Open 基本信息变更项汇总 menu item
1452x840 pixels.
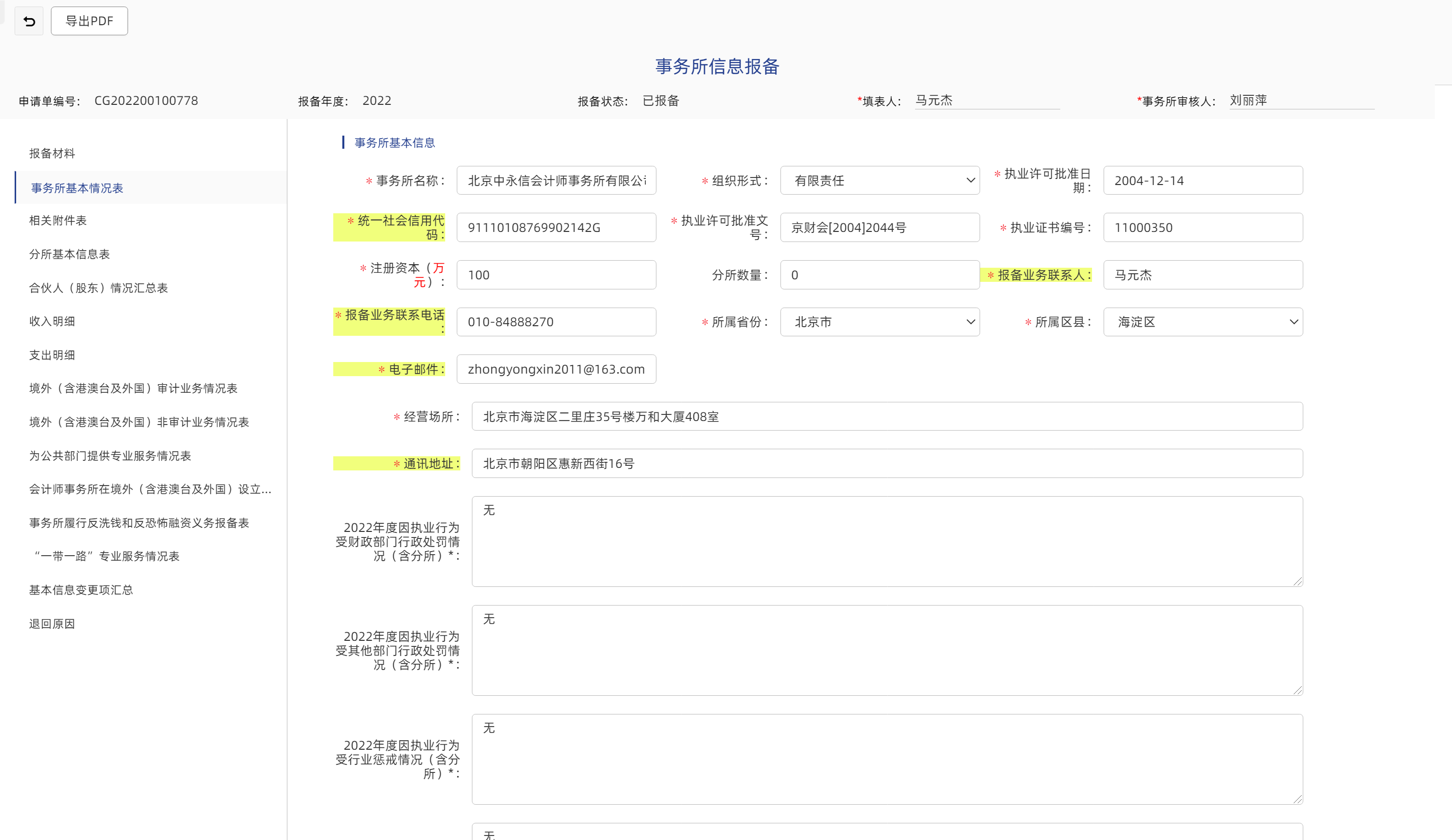(81, 590)
